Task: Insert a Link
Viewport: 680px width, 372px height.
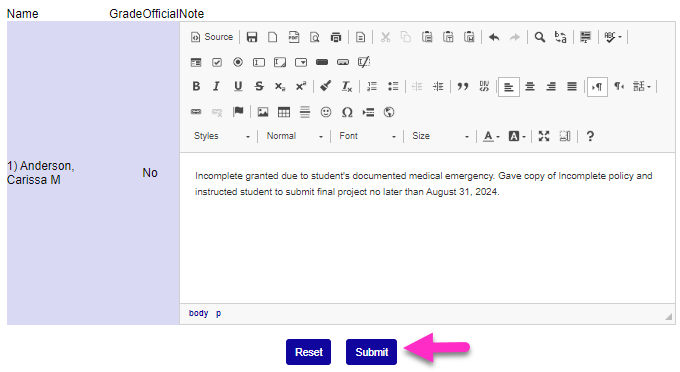Action: [196, 112]
